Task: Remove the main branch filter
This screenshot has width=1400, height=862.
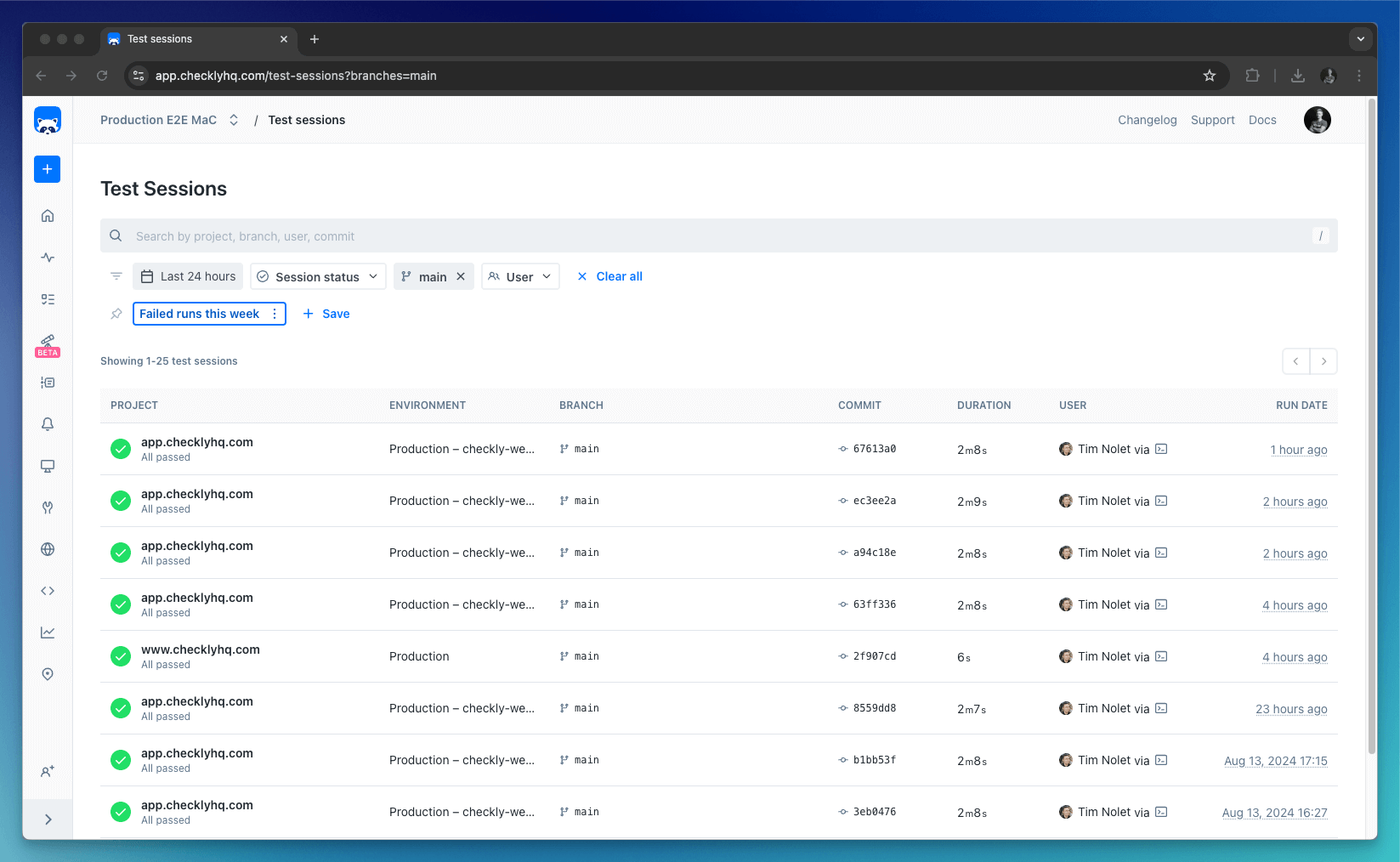Action: (x=461, y=276)
